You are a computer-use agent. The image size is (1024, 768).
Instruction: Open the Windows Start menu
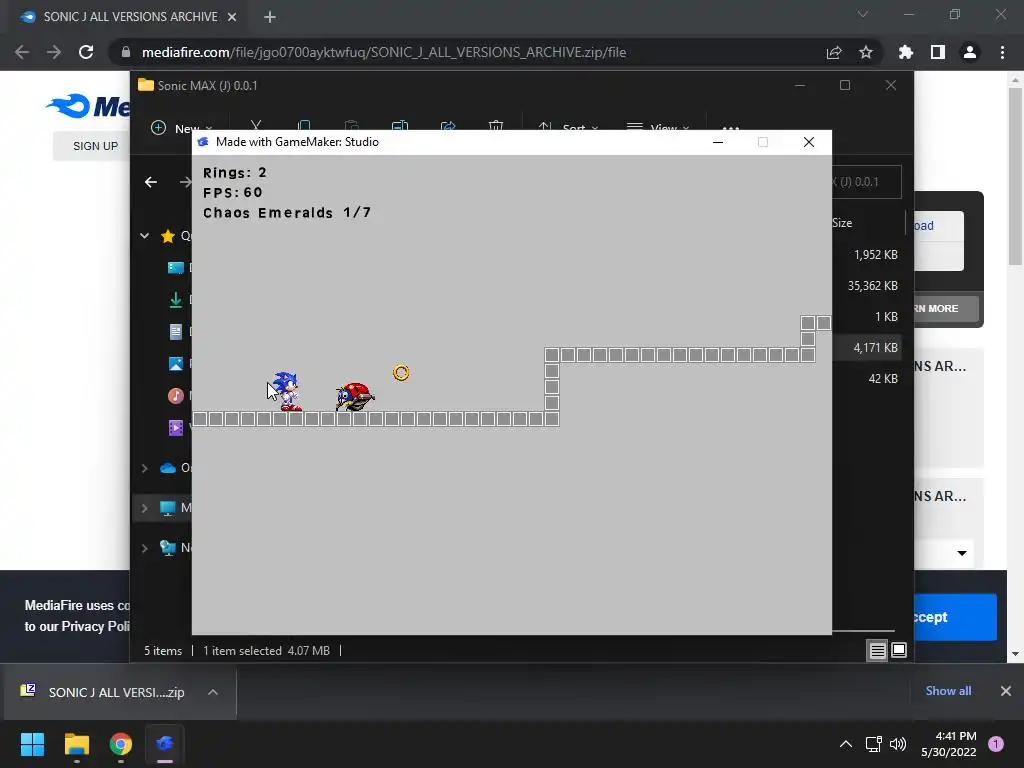(x=32, y=744)
